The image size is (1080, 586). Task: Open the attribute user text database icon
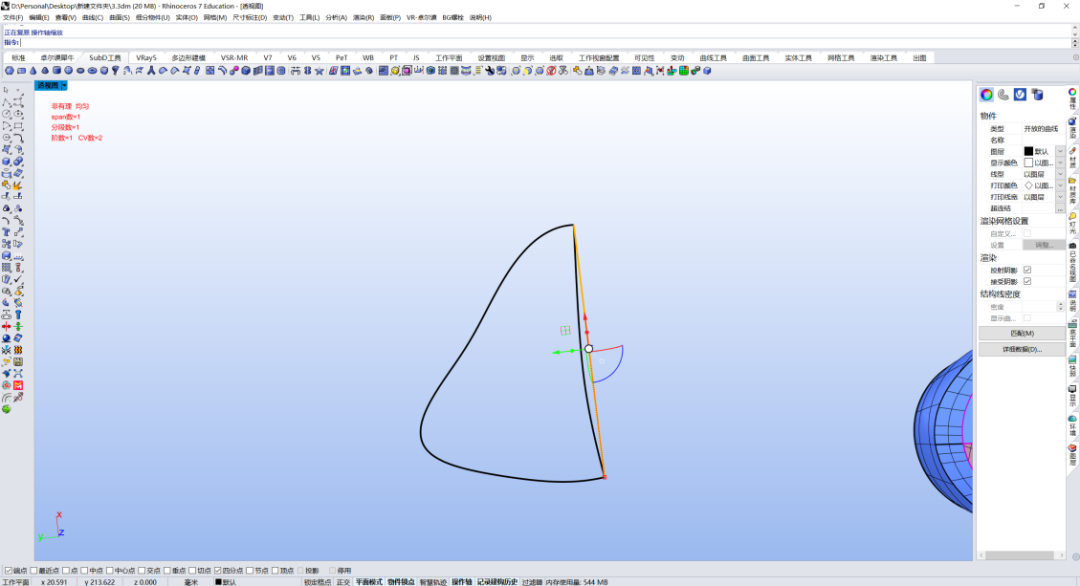point(1037,94)
